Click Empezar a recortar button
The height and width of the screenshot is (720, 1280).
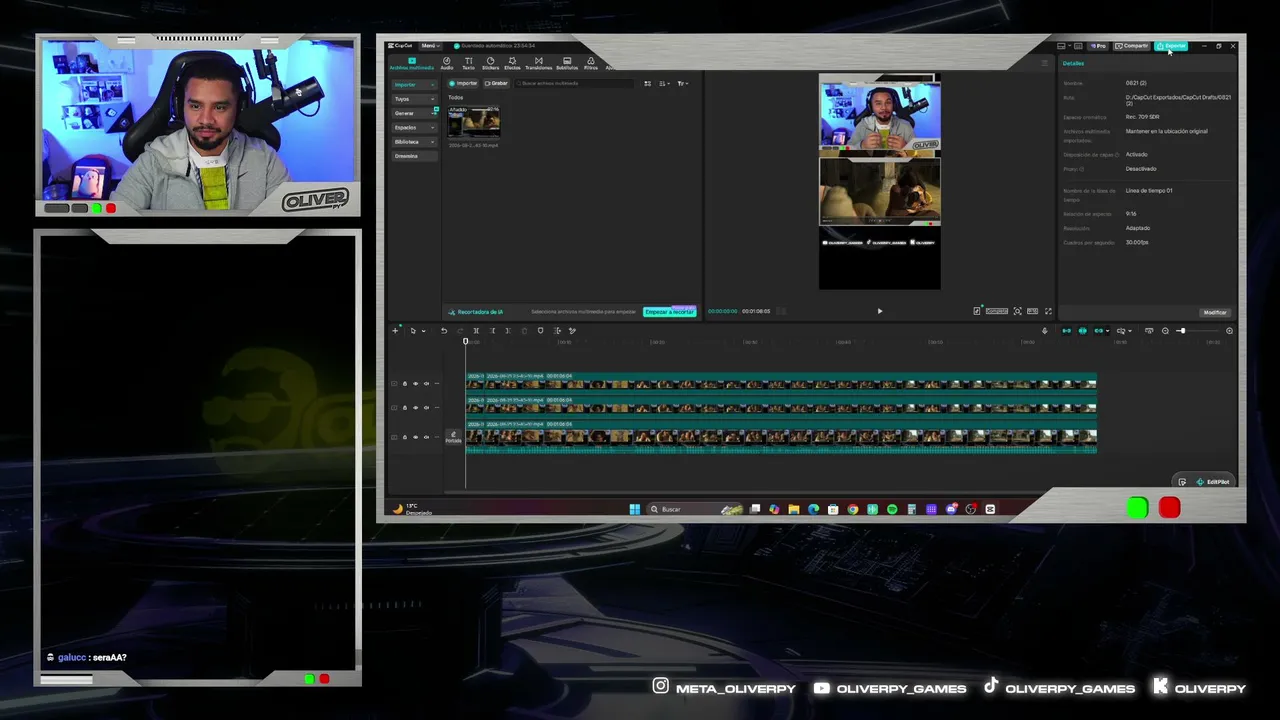tap(669, 312)
